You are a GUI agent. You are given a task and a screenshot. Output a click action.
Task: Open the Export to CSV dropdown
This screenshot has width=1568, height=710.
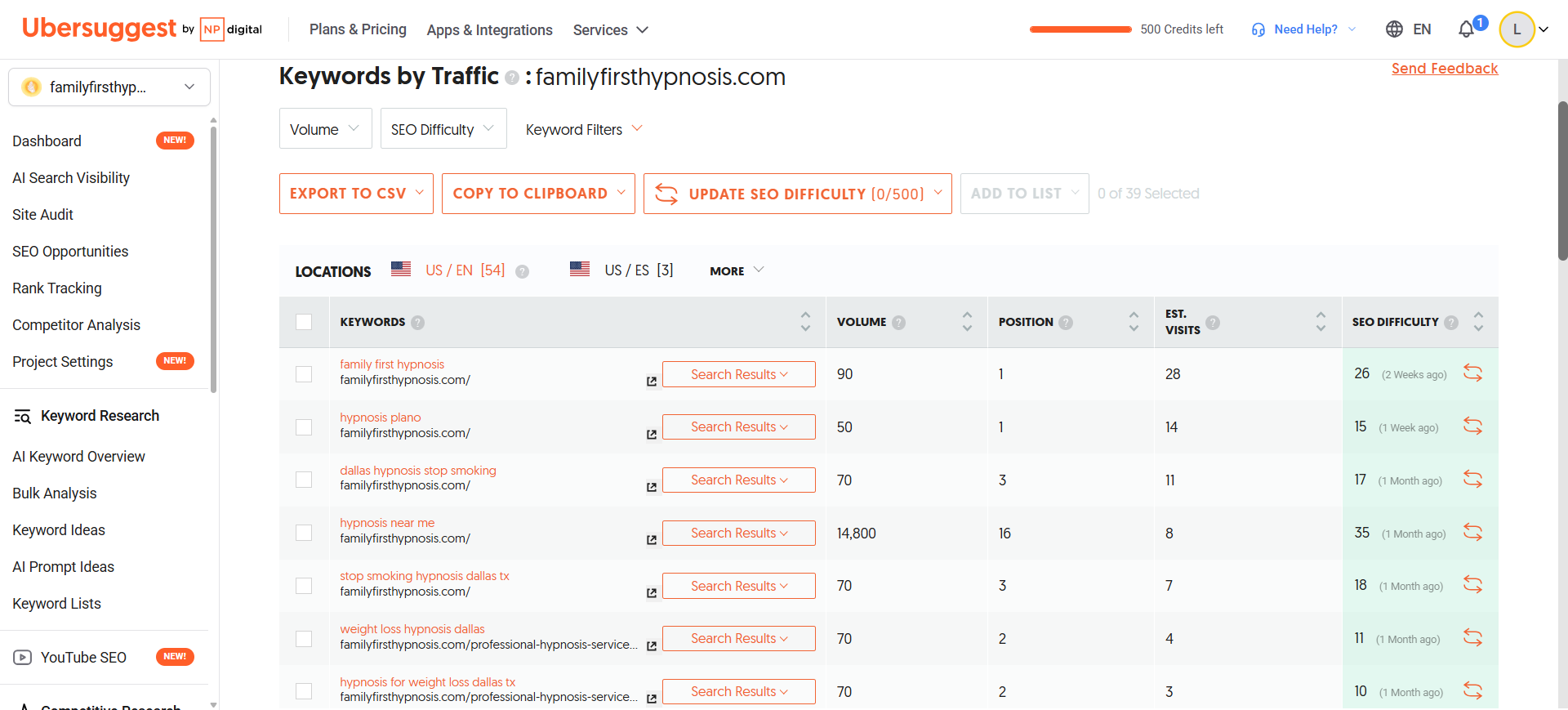pos(356,194)
